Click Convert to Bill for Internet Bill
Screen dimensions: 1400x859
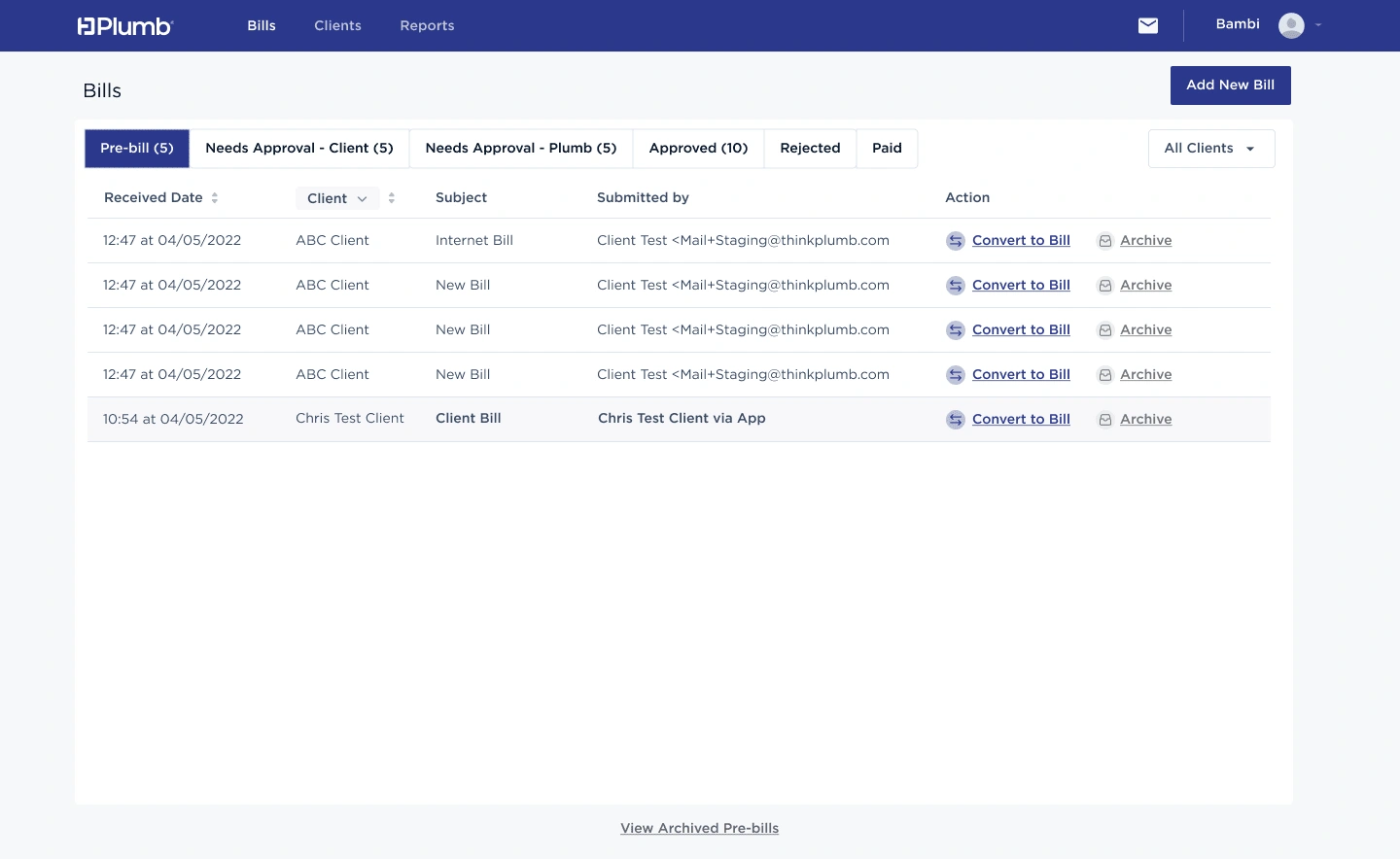(1021, 241)
